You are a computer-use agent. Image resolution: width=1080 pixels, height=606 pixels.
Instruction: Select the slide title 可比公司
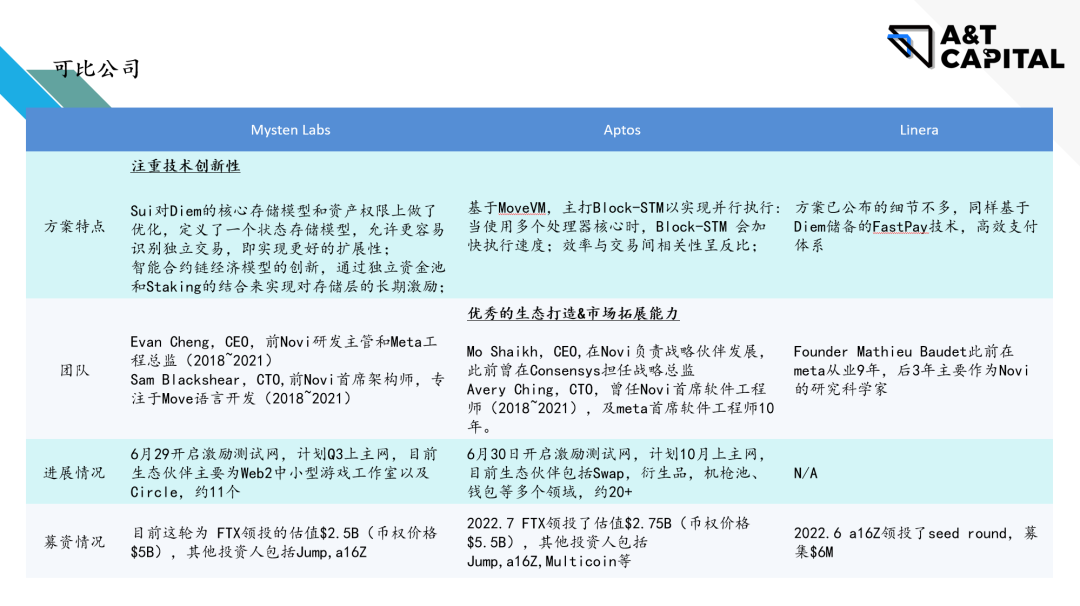click(96, 69)
